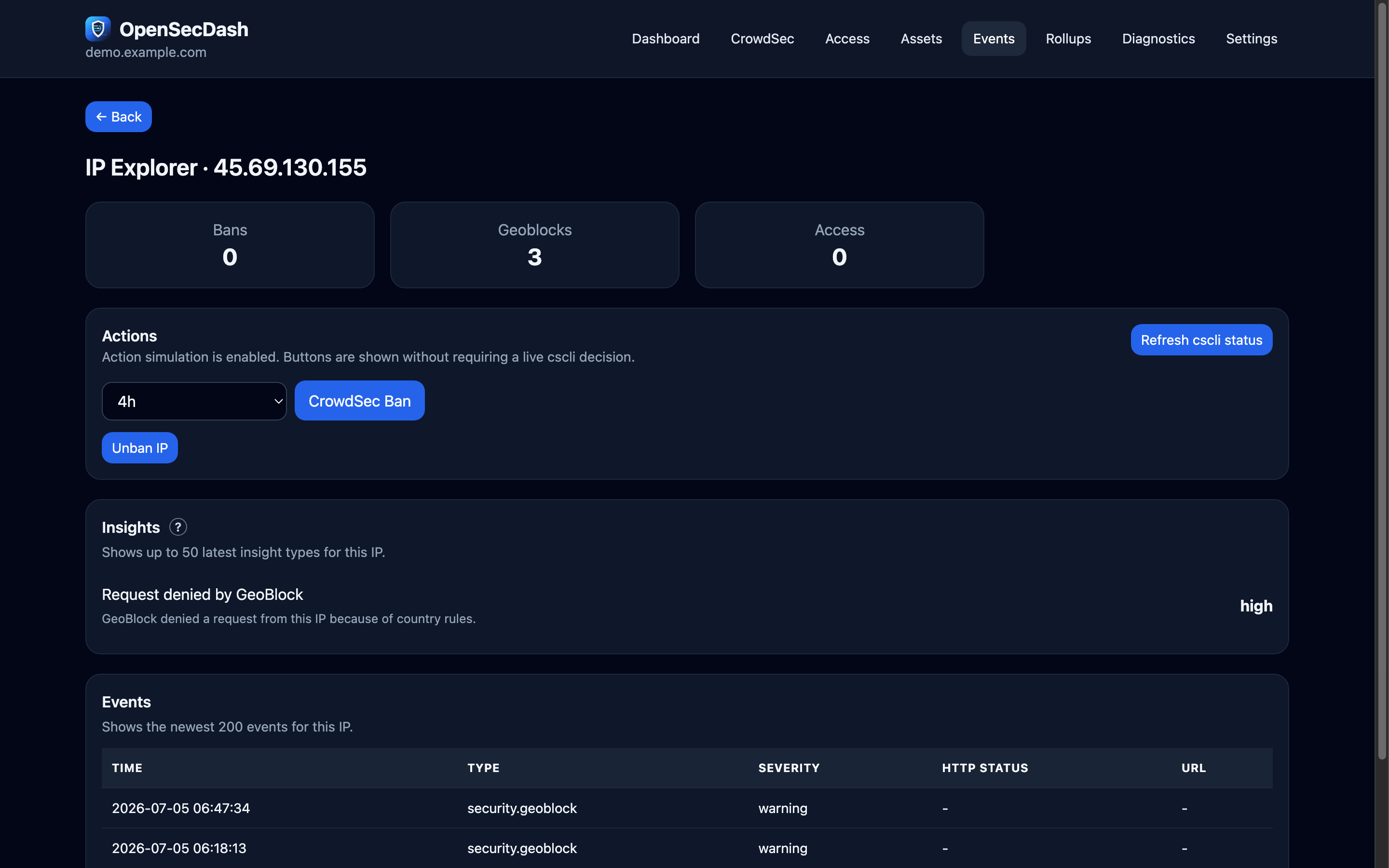Click the TYPE column header

(x=483, y=768)
